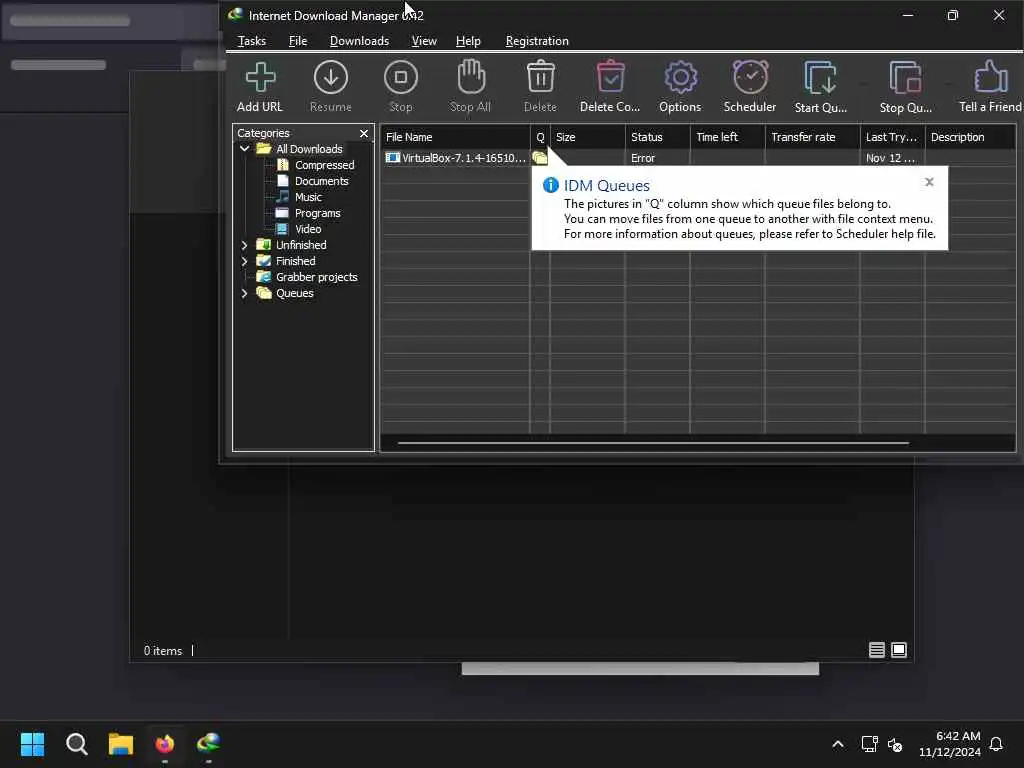Screen dimensions: 1024x768
Task: Click the Stop All hand icon
Action: [x=470, y=77]
